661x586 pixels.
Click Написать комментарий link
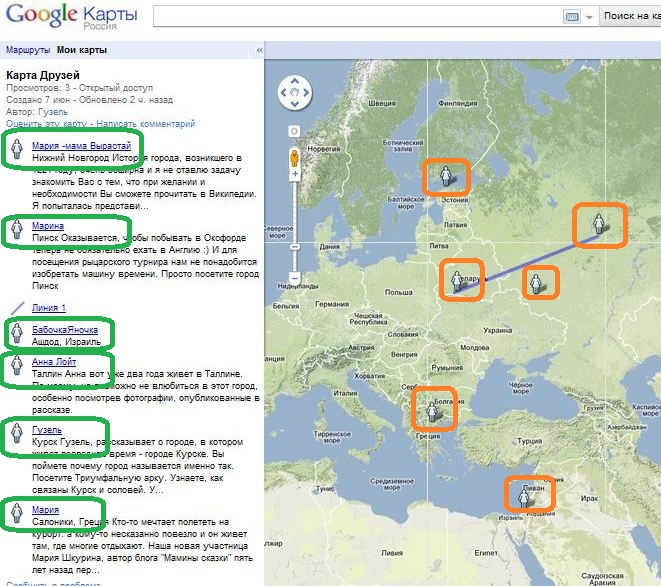coord(145,124)
